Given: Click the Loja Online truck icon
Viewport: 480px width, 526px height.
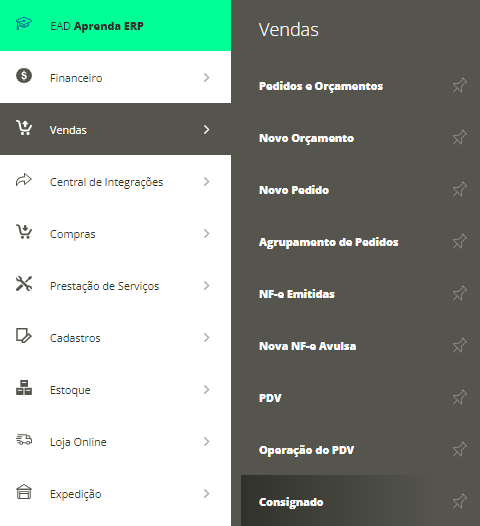Looking at the screenshot, I should 24,439.
